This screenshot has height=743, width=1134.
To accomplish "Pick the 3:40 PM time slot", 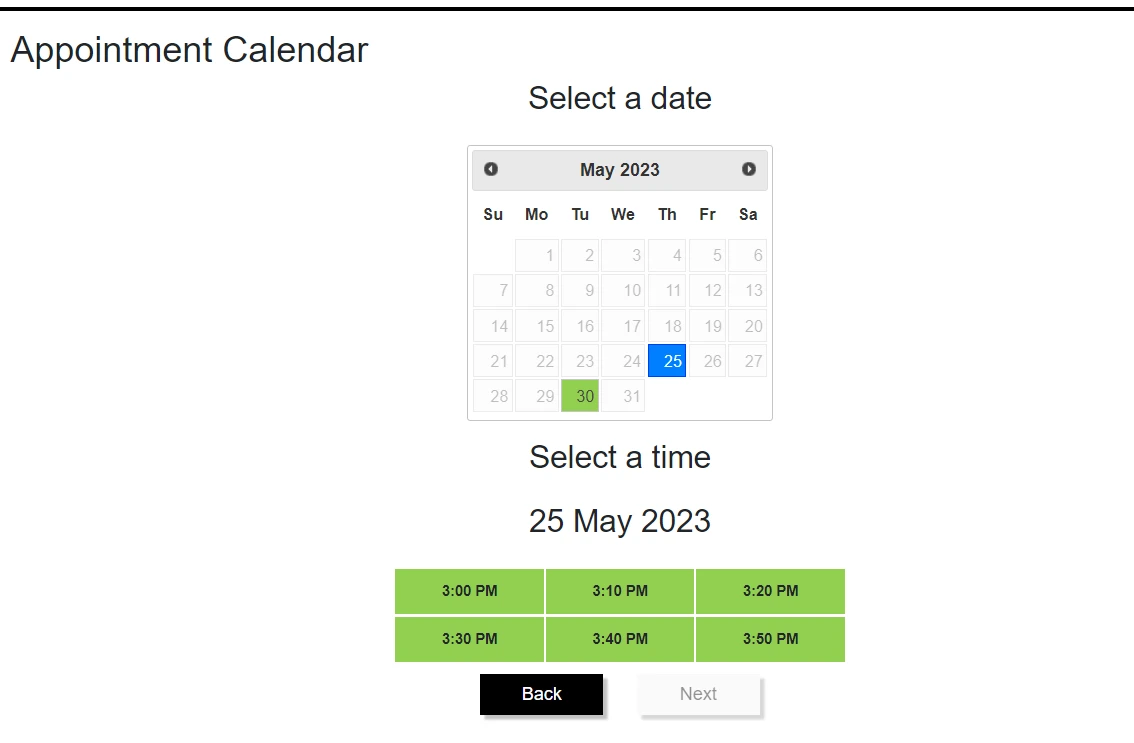I will point(620,639).
